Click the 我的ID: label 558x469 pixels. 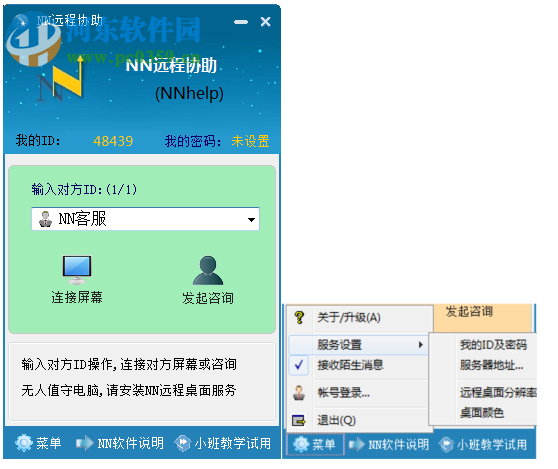coord(38,140)
